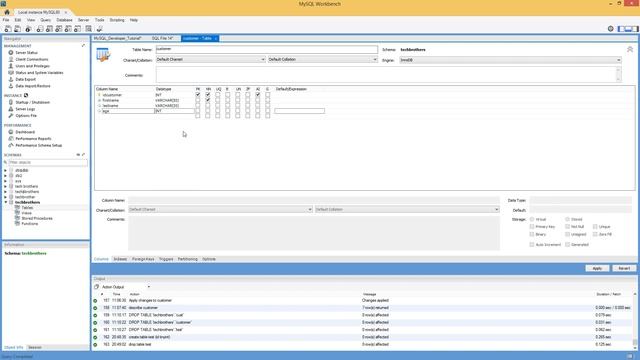Switch to the Session tab in Information panel
The width and height of the screenshot is (640, 360).
click(x=35, y=347)
